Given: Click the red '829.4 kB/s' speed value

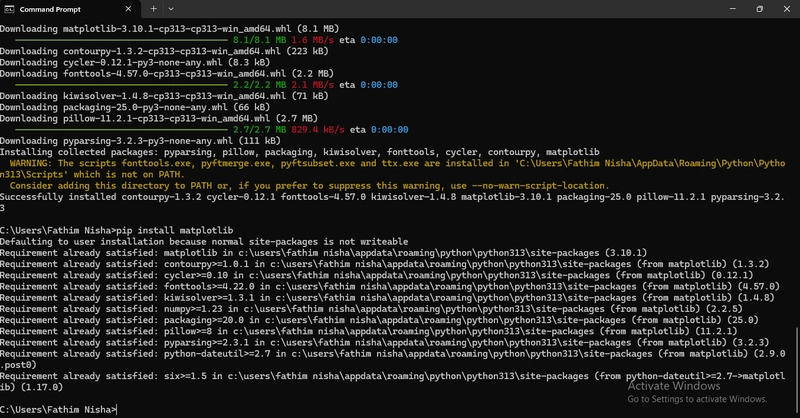Looking at the screenshot, I should tap(318, 130).
